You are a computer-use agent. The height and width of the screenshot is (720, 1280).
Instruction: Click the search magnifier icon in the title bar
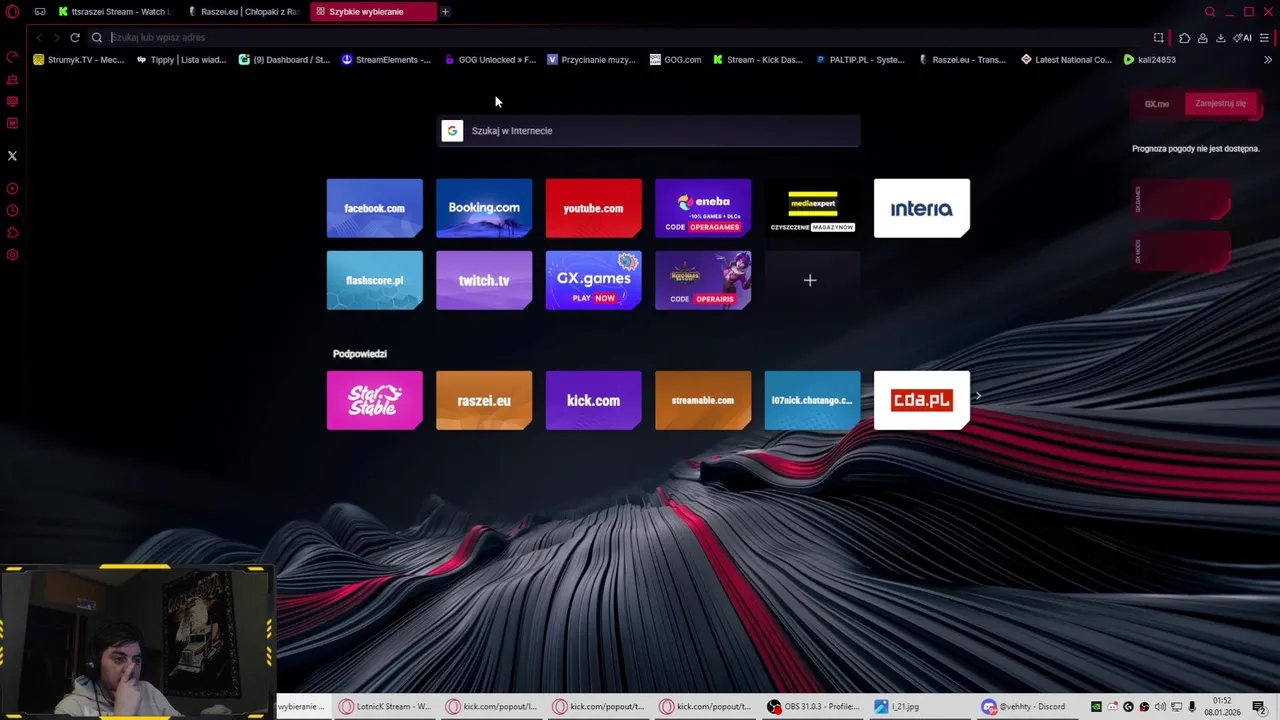[x=1210, y=12]
